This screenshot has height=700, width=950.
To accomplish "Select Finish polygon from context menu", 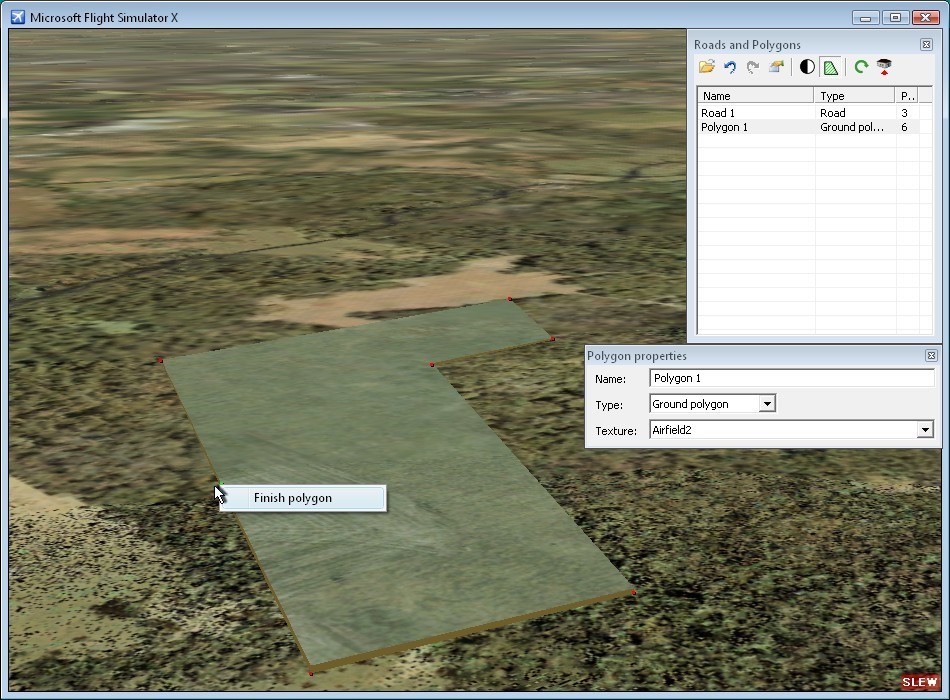I will point(293,498).
